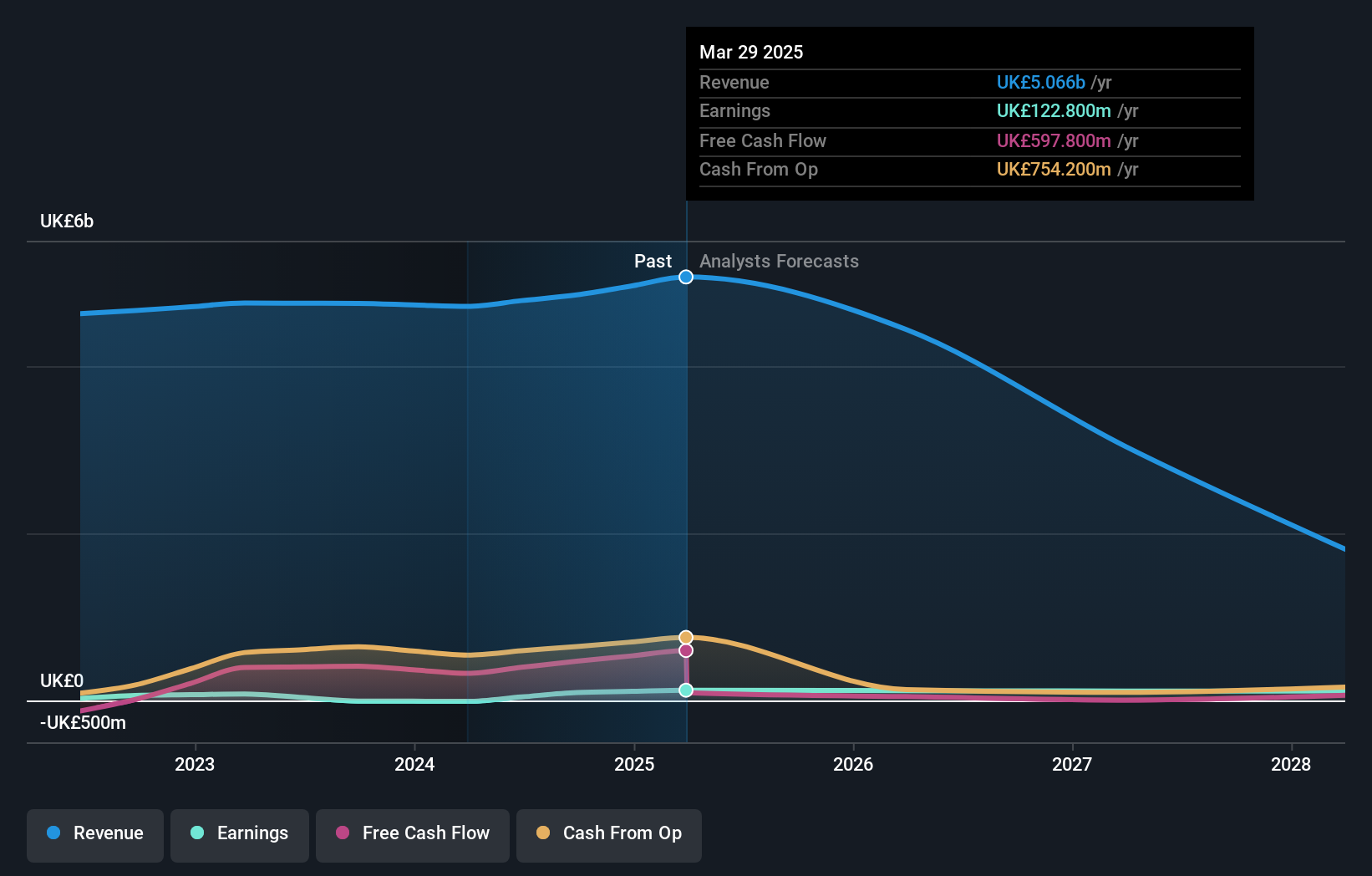Click the UK£5.066b revenue value
1372x876 pixels.
1040,83
